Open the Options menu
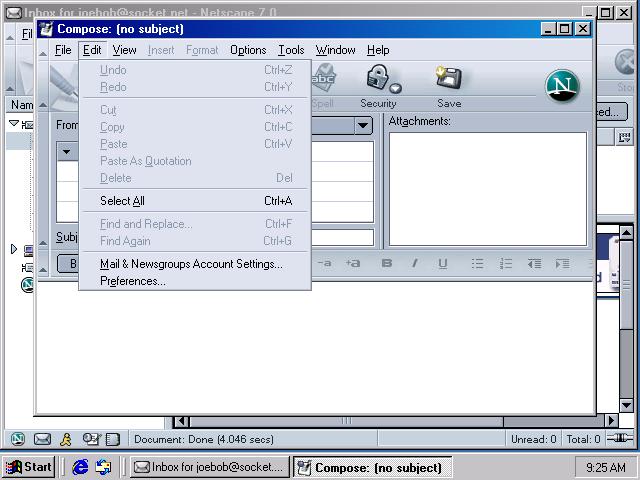Viewport: 640px width, 480px height. tap(248, 50)
